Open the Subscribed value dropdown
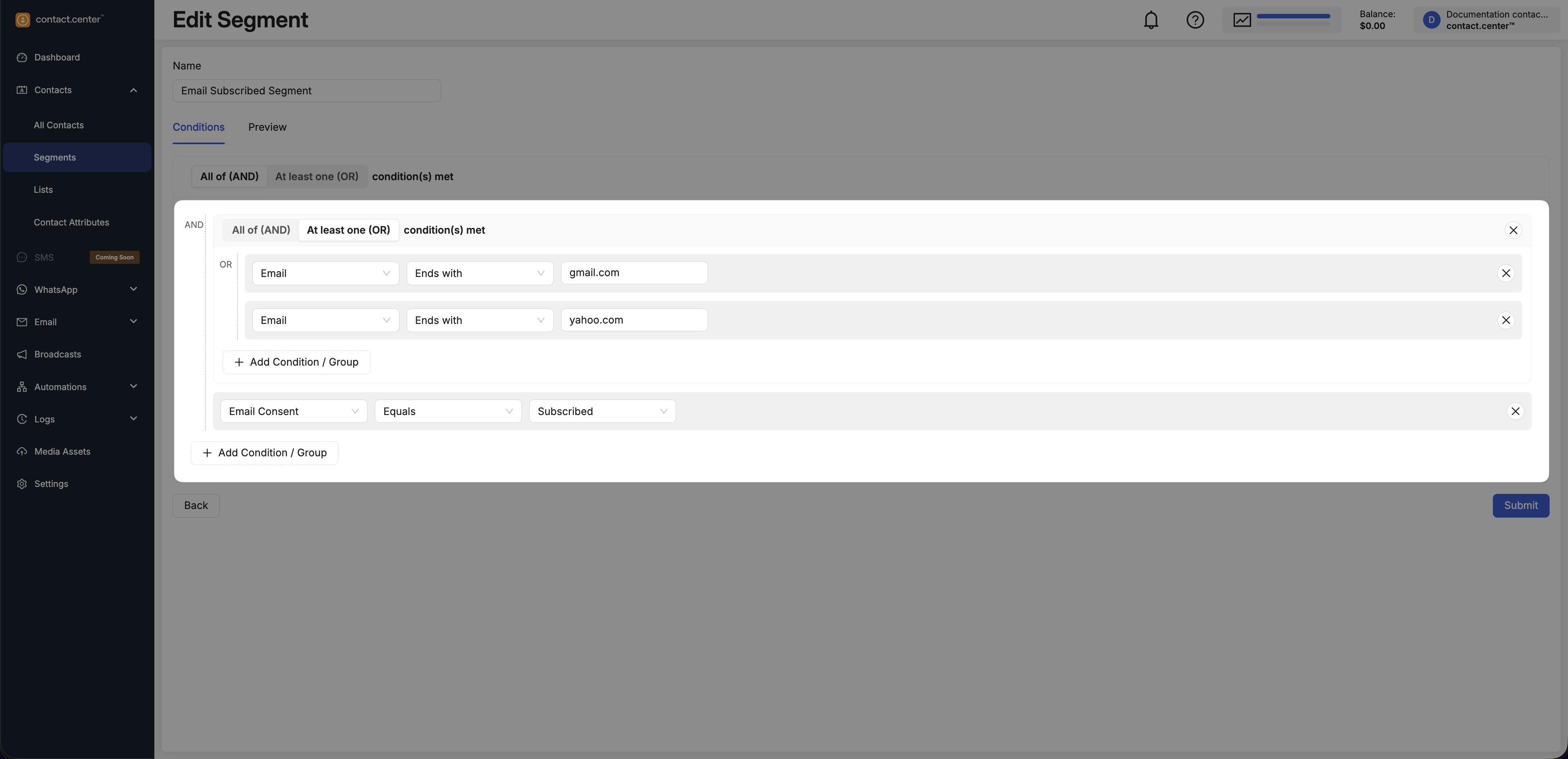 click(x=602, y=412)
